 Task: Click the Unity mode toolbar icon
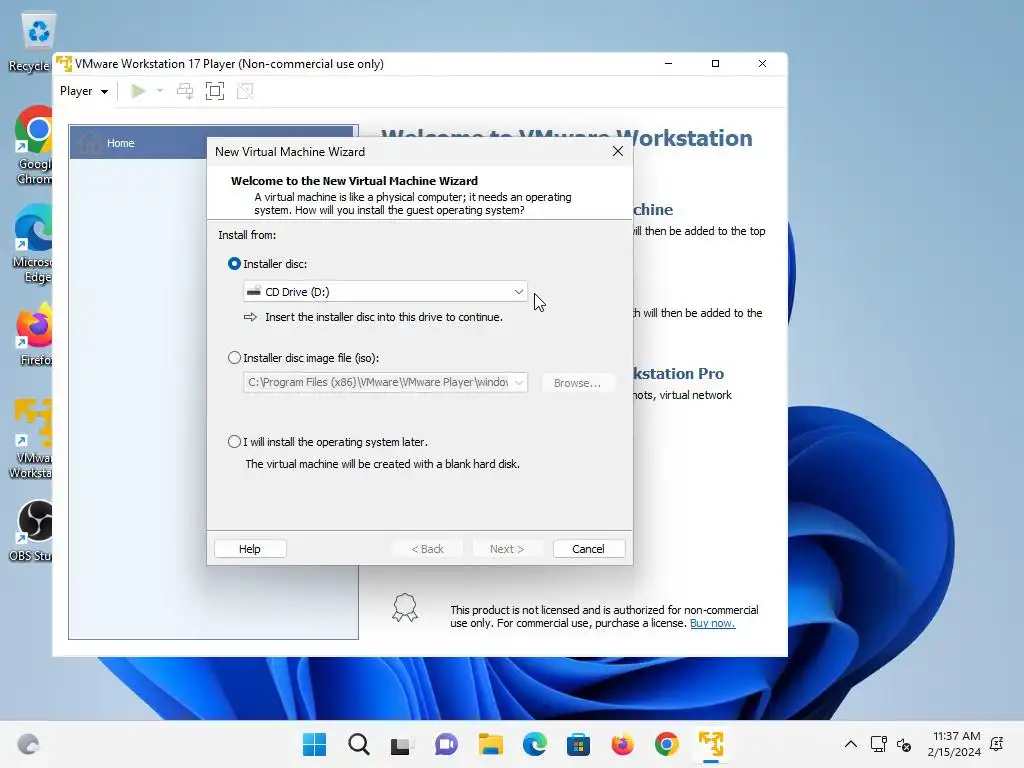pyautogui.click(x=245, y=91)
